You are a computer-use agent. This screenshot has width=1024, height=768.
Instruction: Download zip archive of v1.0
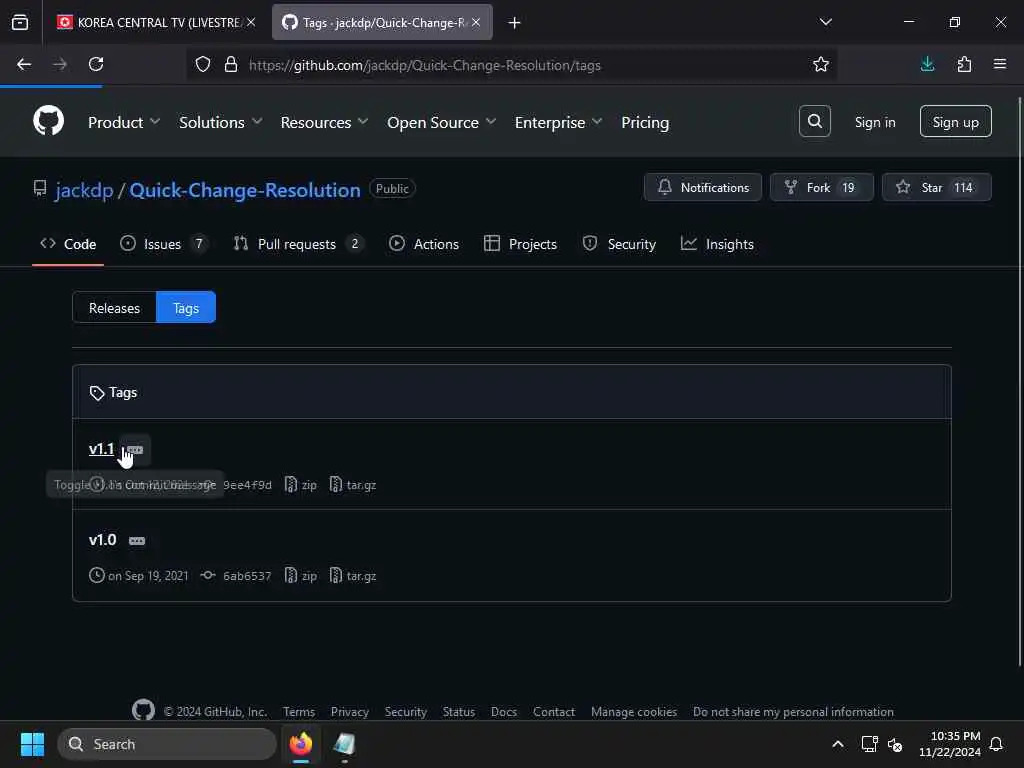click(x=301, y=575)
